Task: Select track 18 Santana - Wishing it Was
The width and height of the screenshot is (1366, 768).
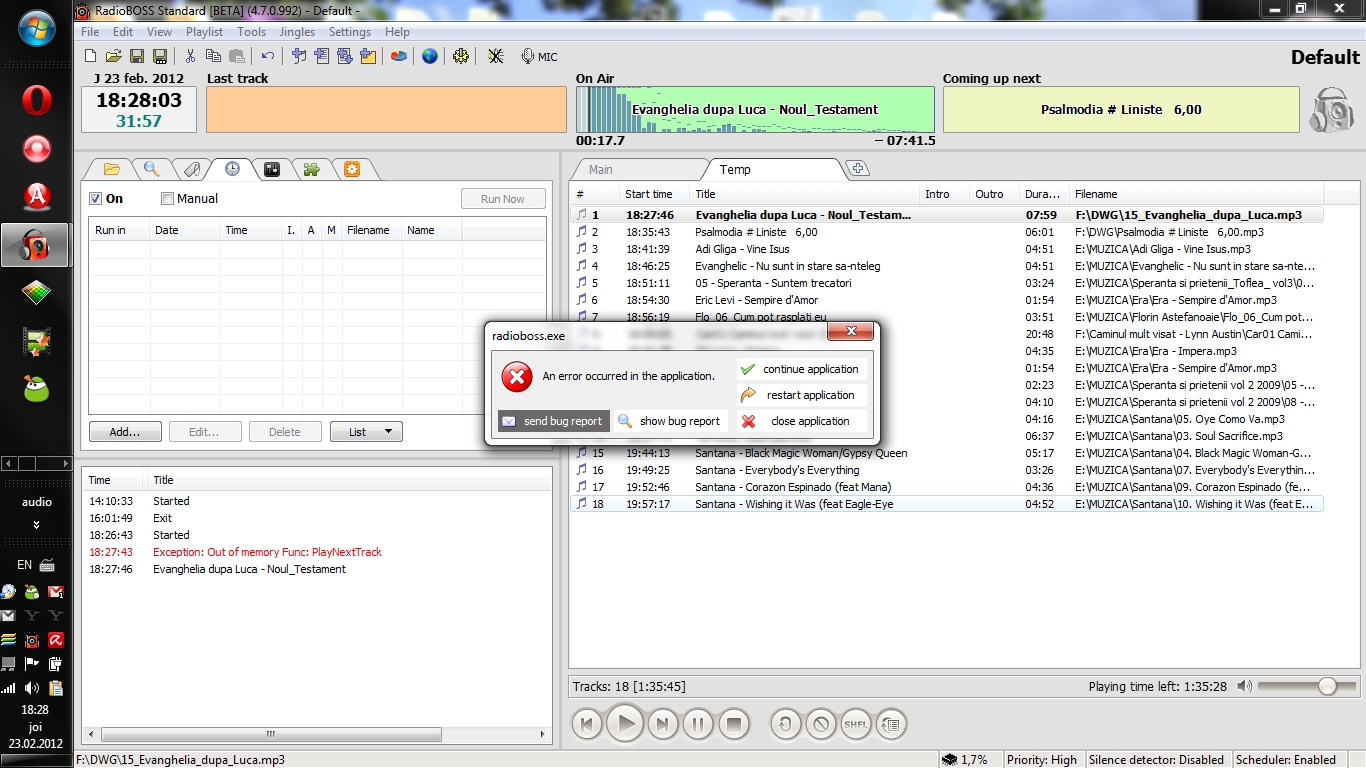Action: [946, 504]
